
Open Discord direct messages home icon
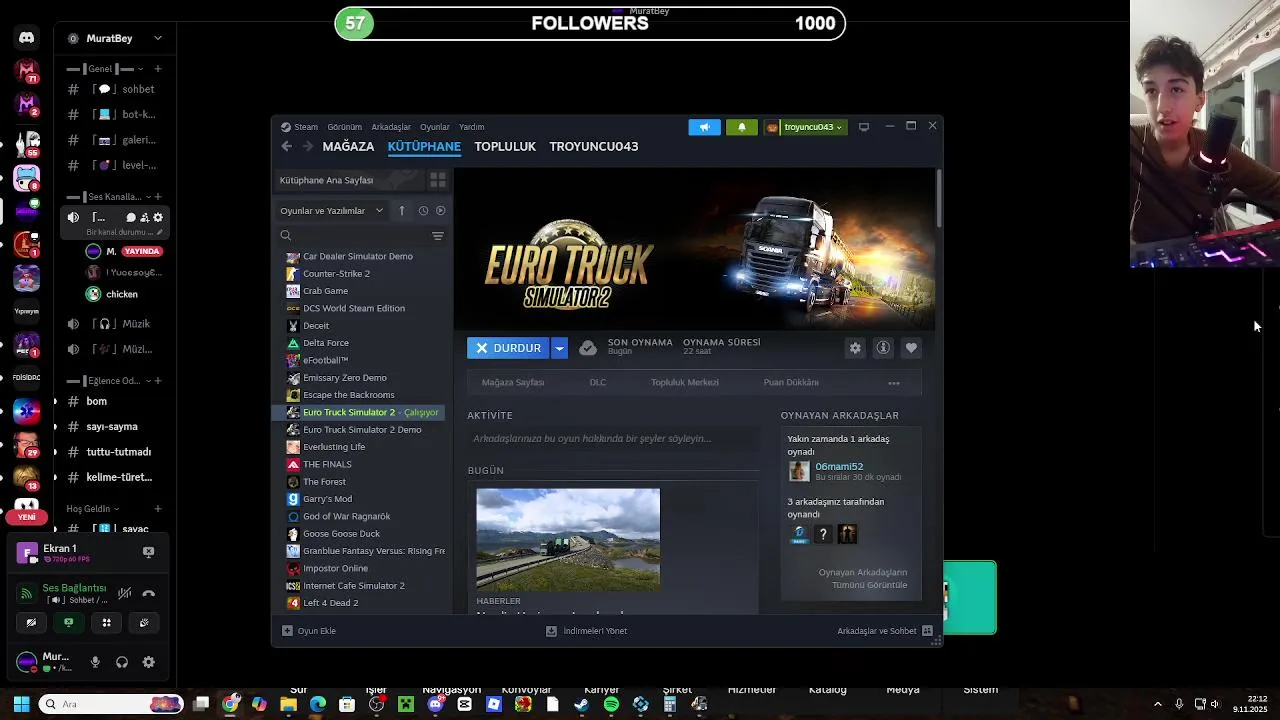[27, 38]
